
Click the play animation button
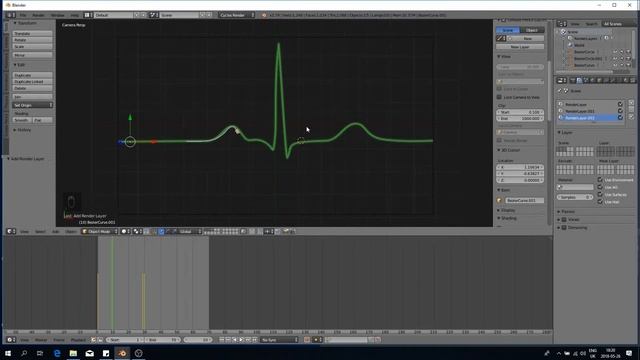pyautogui.click(x=241, y=340)
